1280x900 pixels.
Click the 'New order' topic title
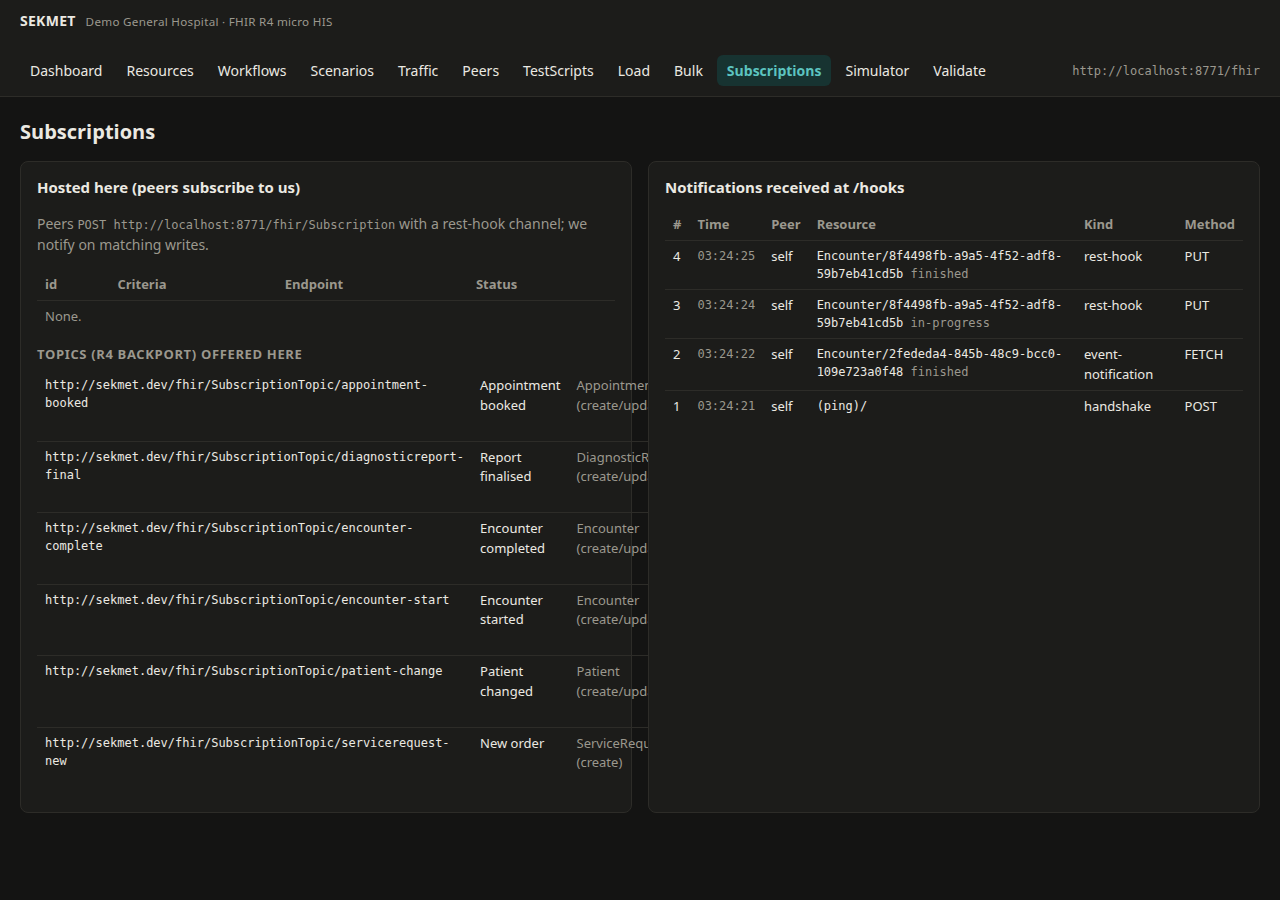coord(512,743)
